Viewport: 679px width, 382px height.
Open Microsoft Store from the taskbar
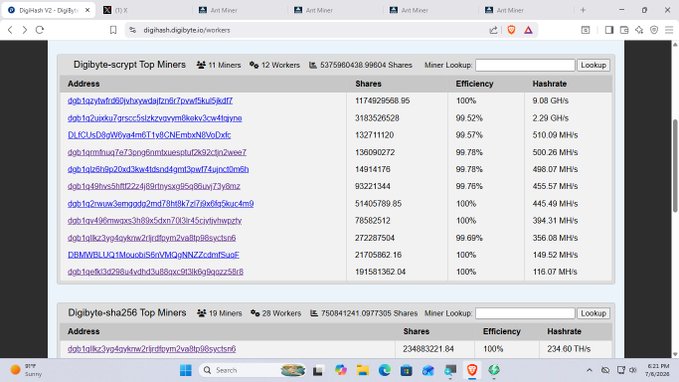(406, 370)
